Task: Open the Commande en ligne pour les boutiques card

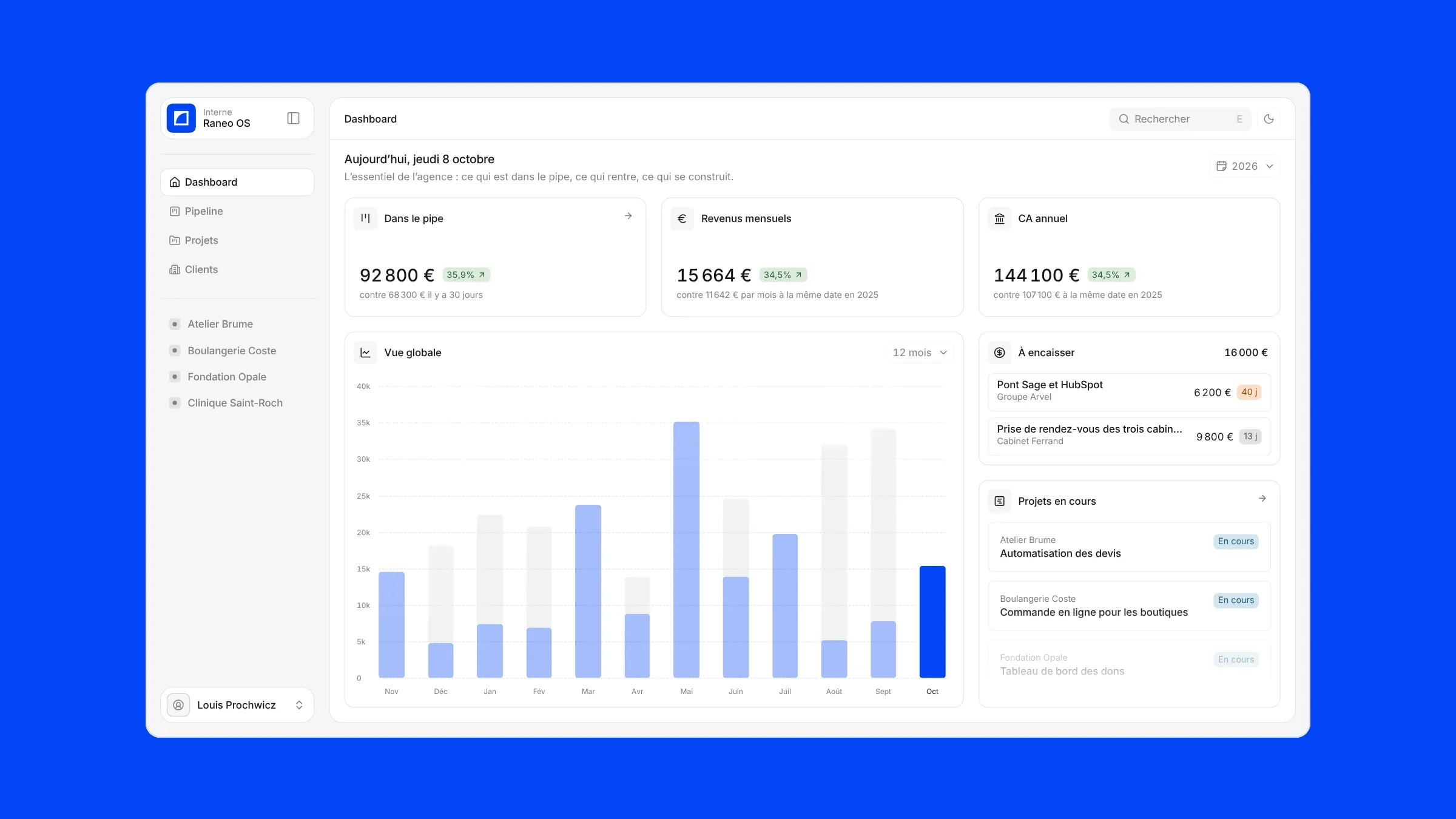Action: pyautogui.click(x=1129, y=605)
